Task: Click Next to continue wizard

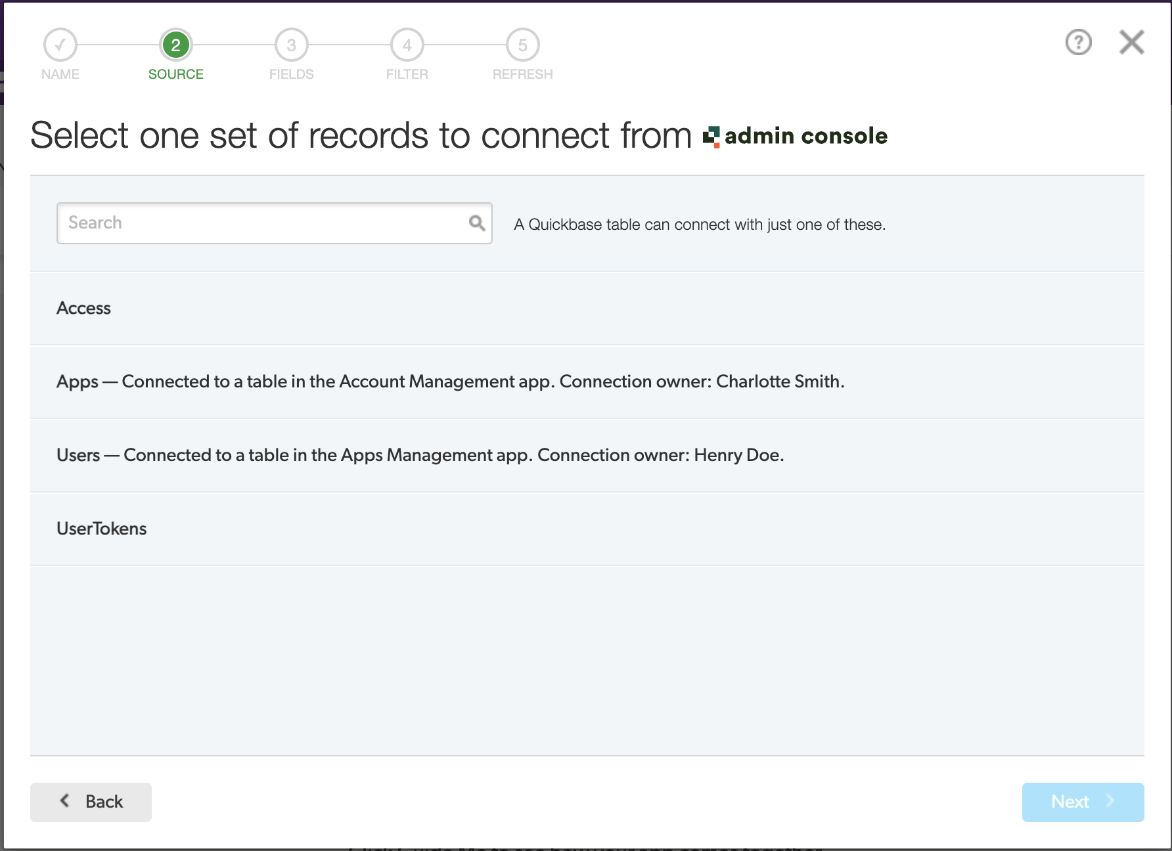Action: coord(1082,802)
